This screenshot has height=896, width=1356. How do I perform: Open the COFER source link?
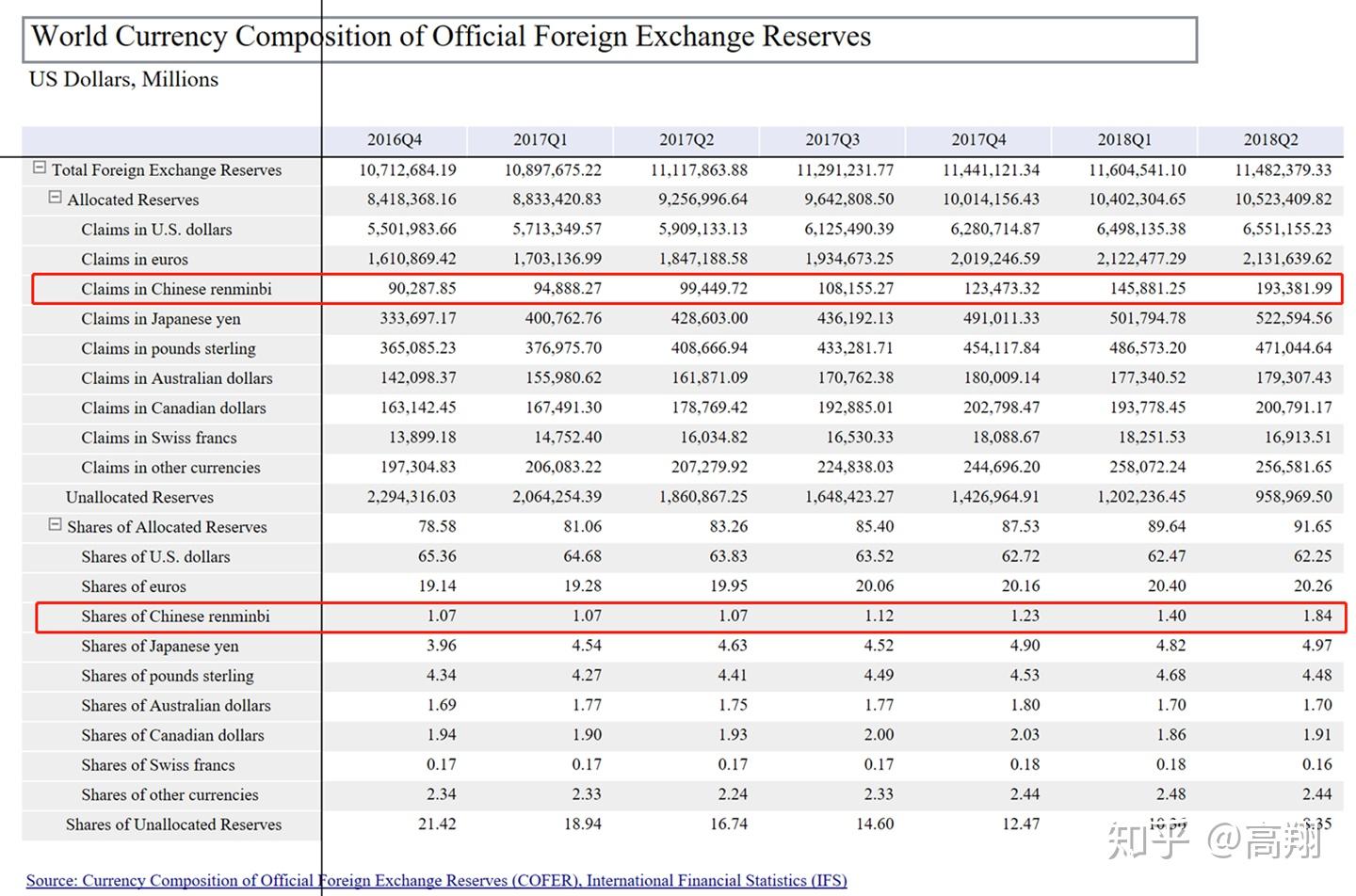pyautogui.click(x=436, y=881)
